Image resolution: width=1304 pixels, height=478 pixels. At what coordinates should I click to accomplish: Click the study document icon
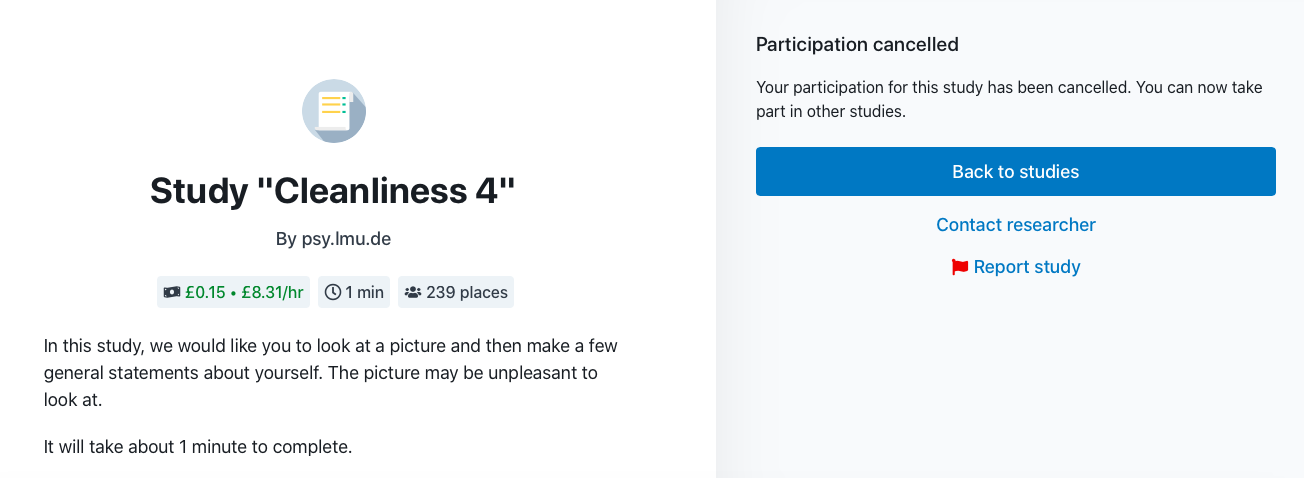(x=334, y=111)
